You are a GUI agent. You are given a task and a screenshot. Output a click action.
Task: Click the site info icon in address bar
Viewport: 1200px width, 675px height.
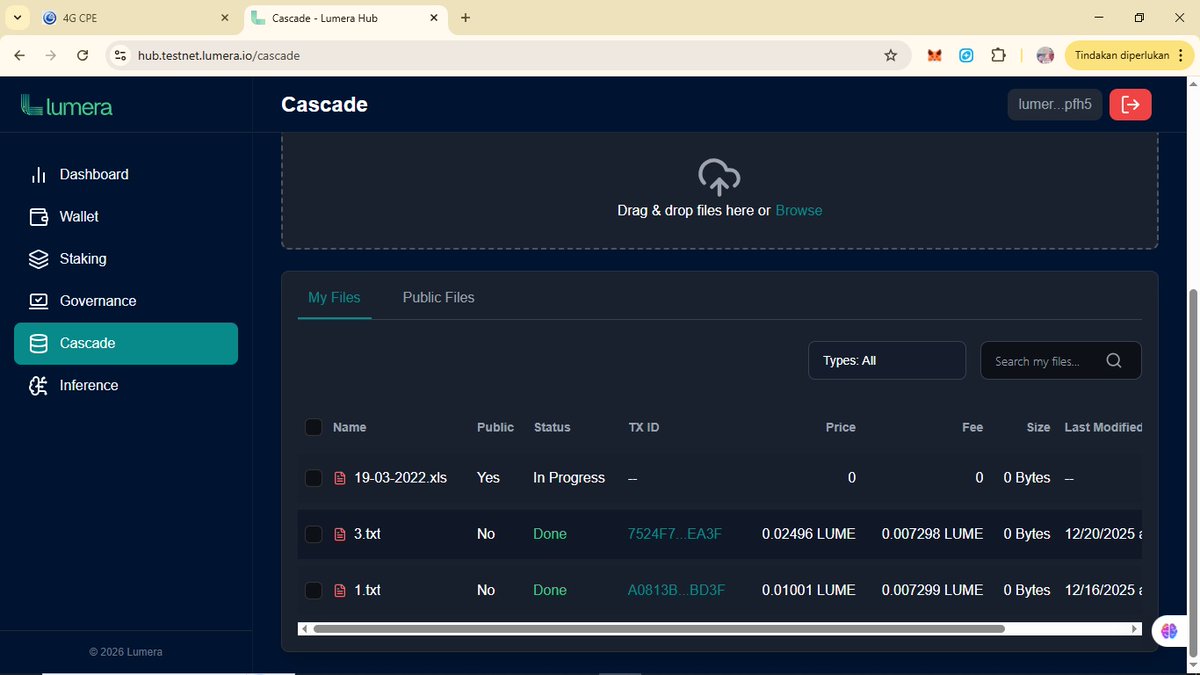coord(120,56)
